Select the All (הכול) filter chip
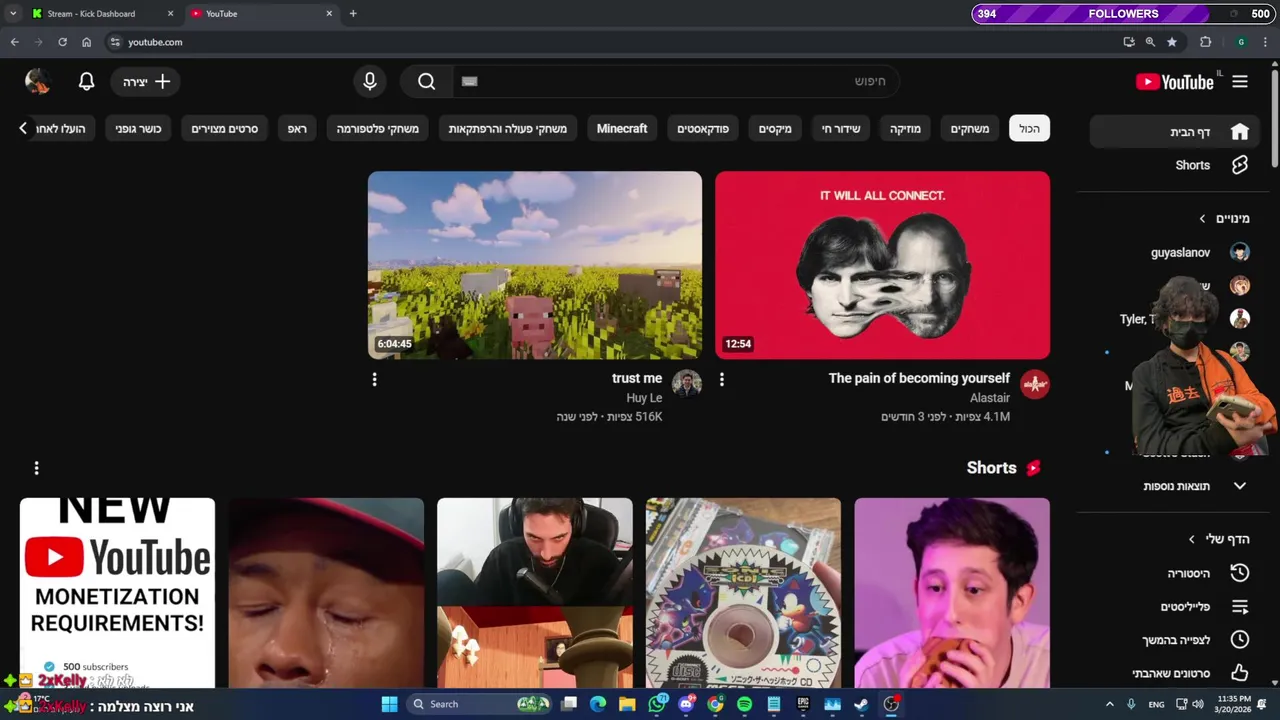This screenshot has height=720, width=1280. [1029, 129]
